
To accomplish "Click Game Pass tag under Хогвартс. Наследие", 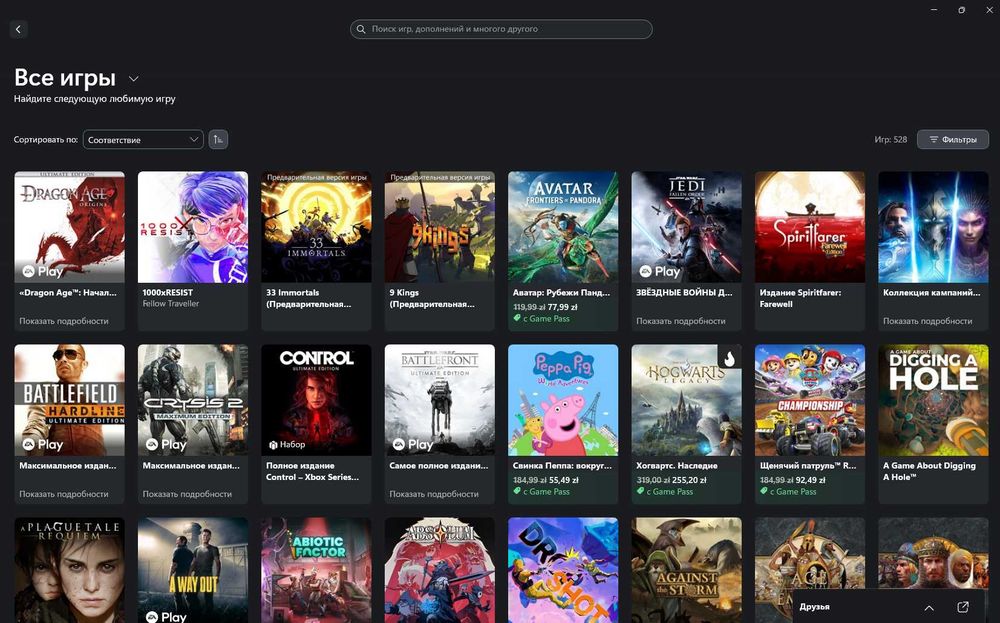I will (x=665, y=492).
